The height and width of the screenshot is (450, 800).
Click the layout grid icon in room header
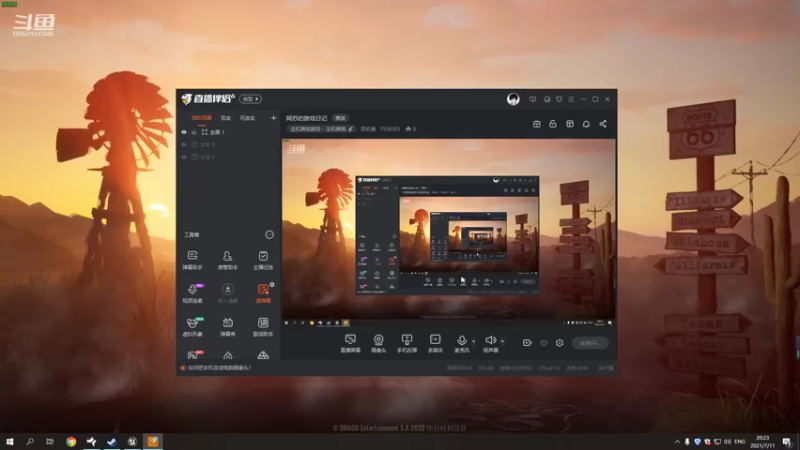point(569,124)
